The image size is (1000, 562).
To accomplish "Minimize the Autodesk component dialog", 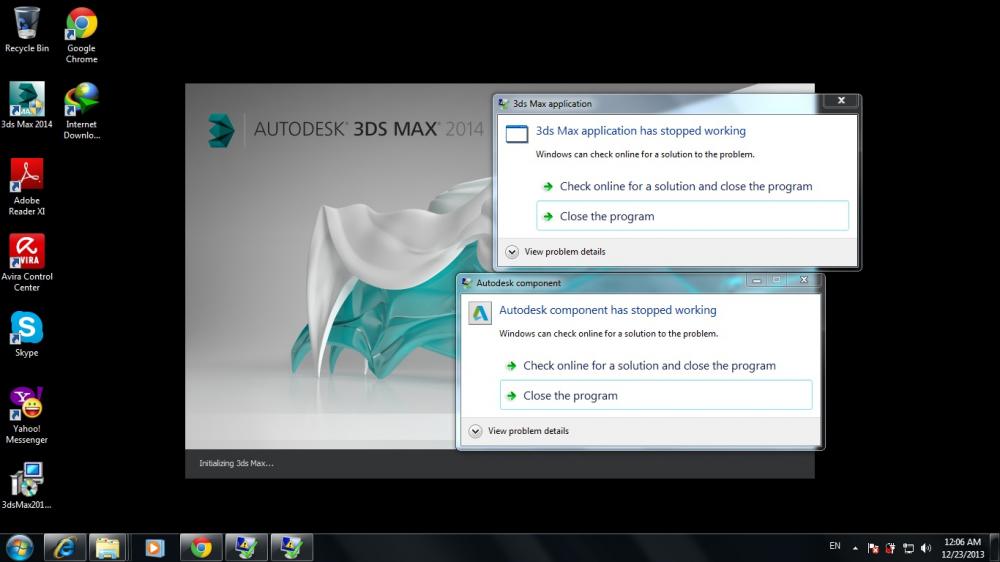I will click(756, 280).
